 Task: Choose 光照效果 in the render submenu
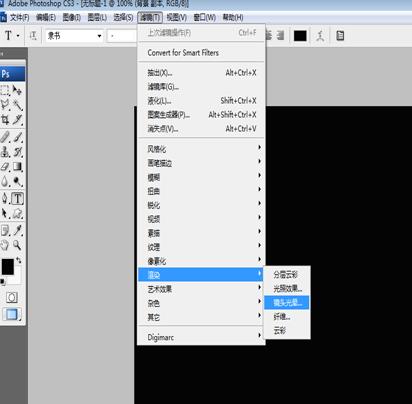point(287,289)
